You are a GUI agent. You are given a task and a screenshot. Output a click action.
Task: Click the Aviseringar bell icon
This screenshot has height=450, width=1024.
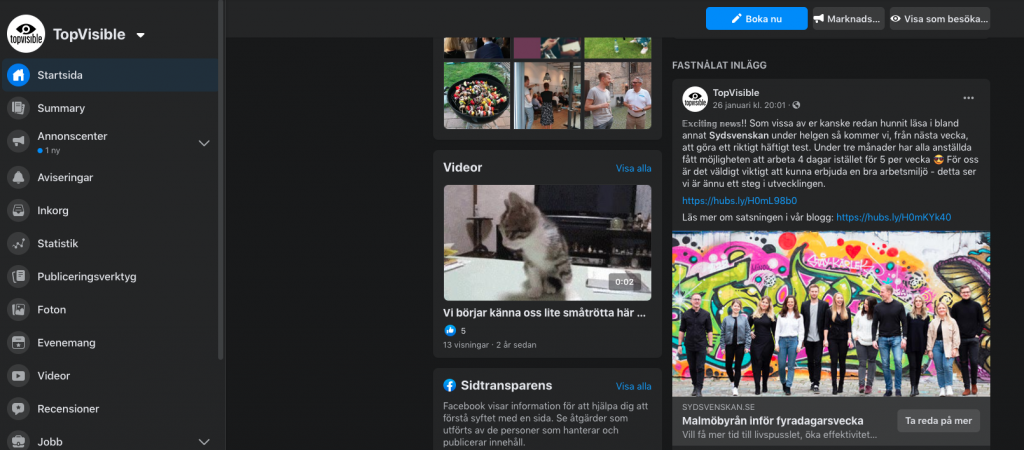(18, 177)
